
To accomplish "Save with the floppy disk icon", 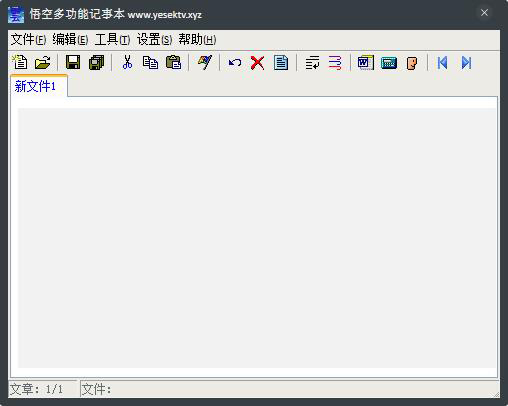I will 73,62.
